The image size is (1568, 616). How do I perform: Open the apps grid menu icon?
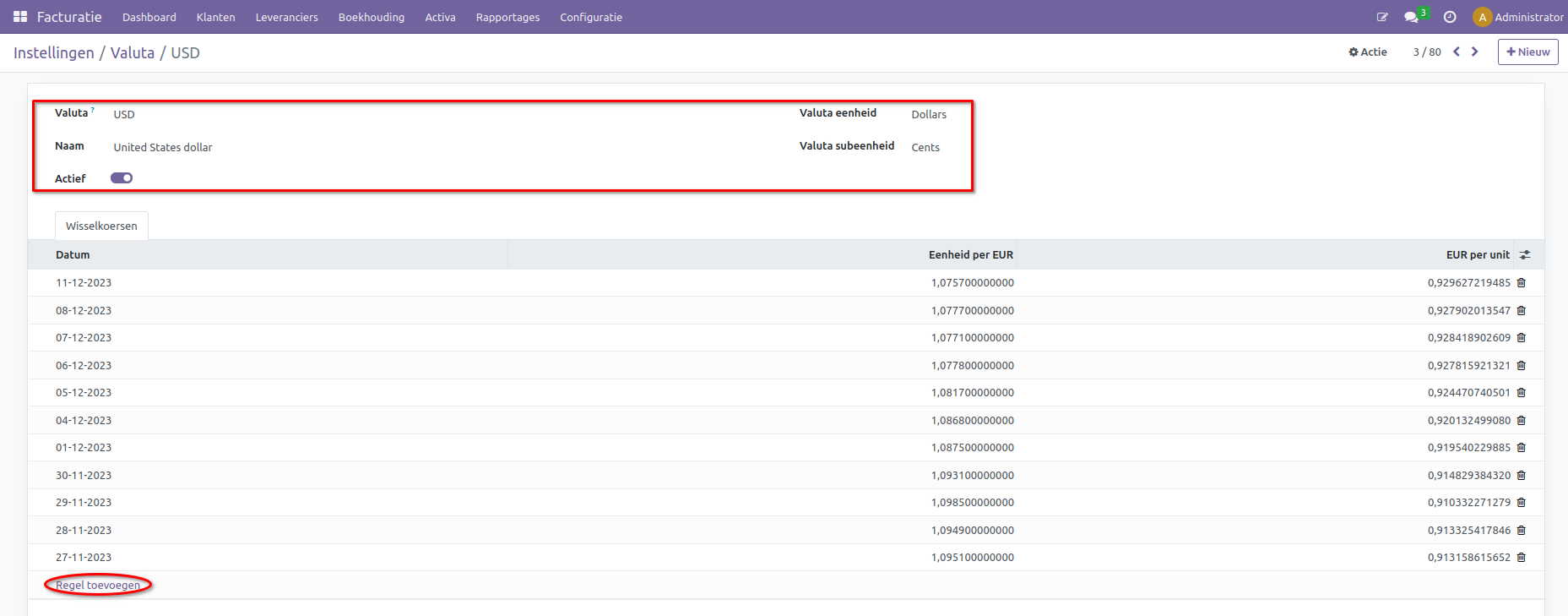click(x=20, y=17)
